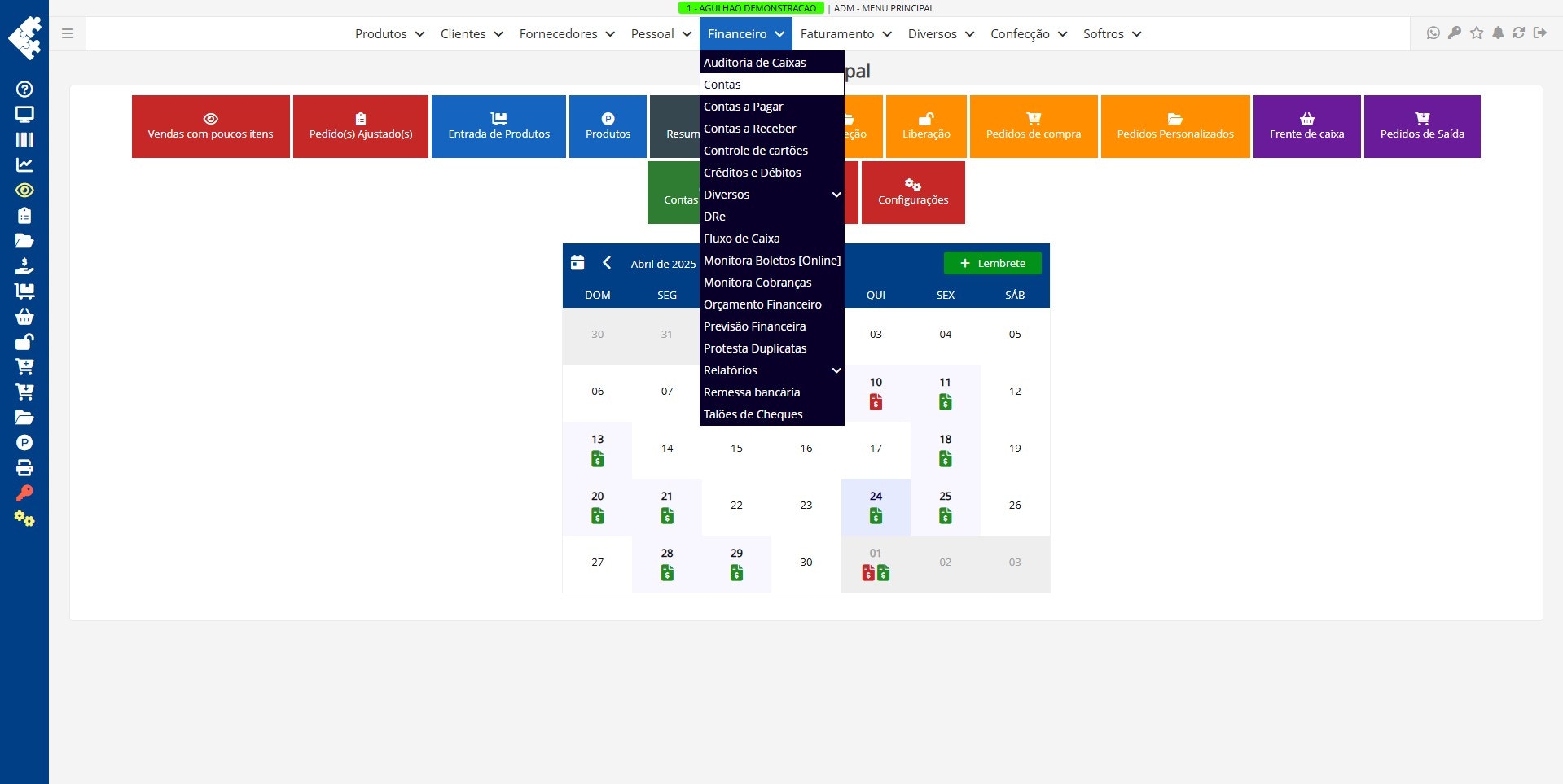Viewport: 1563px width, 784px height.
Task: Open the yellow gears settings icon in sidebar
Action: tap(24, 519)
